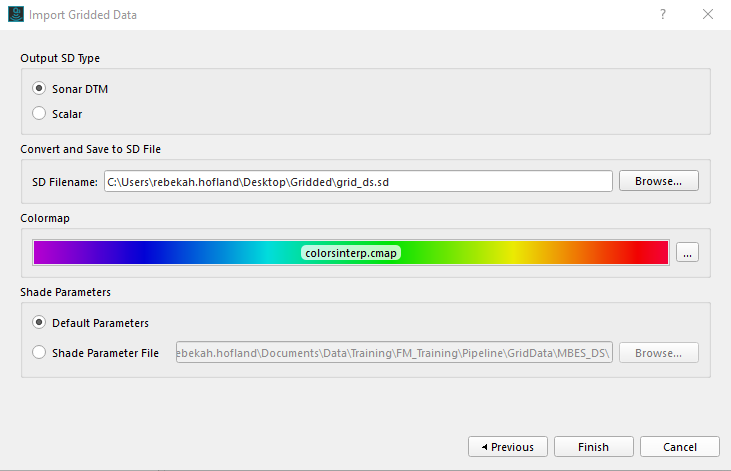Viewport: 731px width, 471px height.
Task: Close the Import Gridded Data dialog
Action: pos(708,14)
